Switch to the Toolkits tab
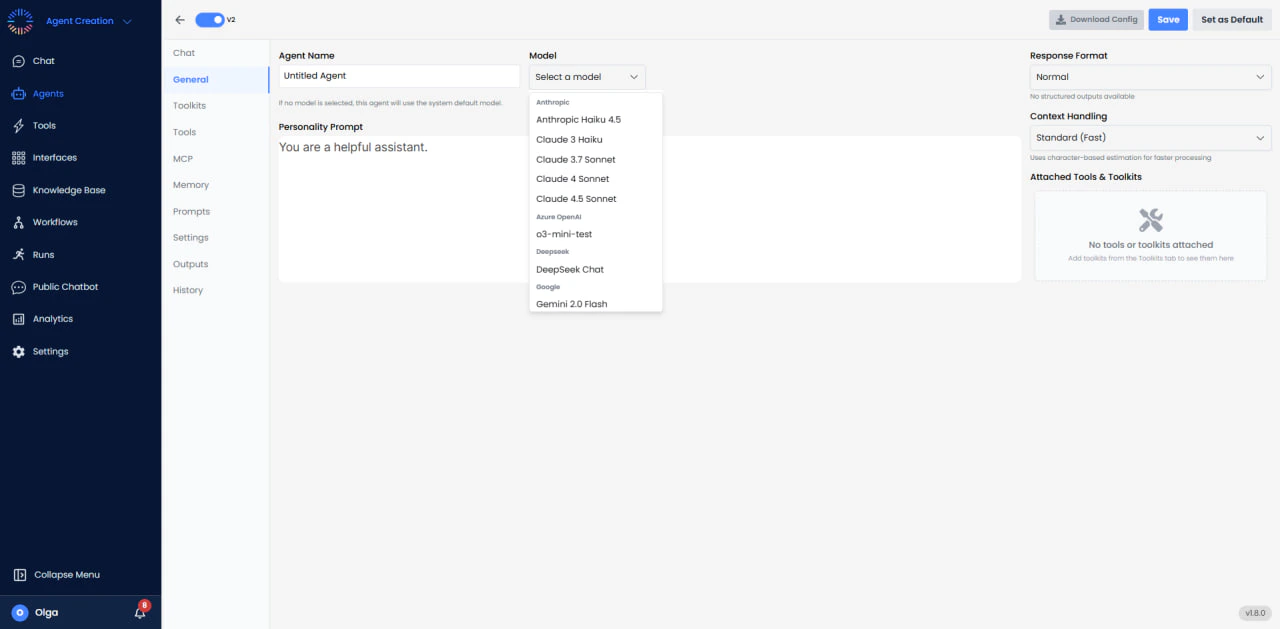The image size is (1280, 629). point(189,105)
